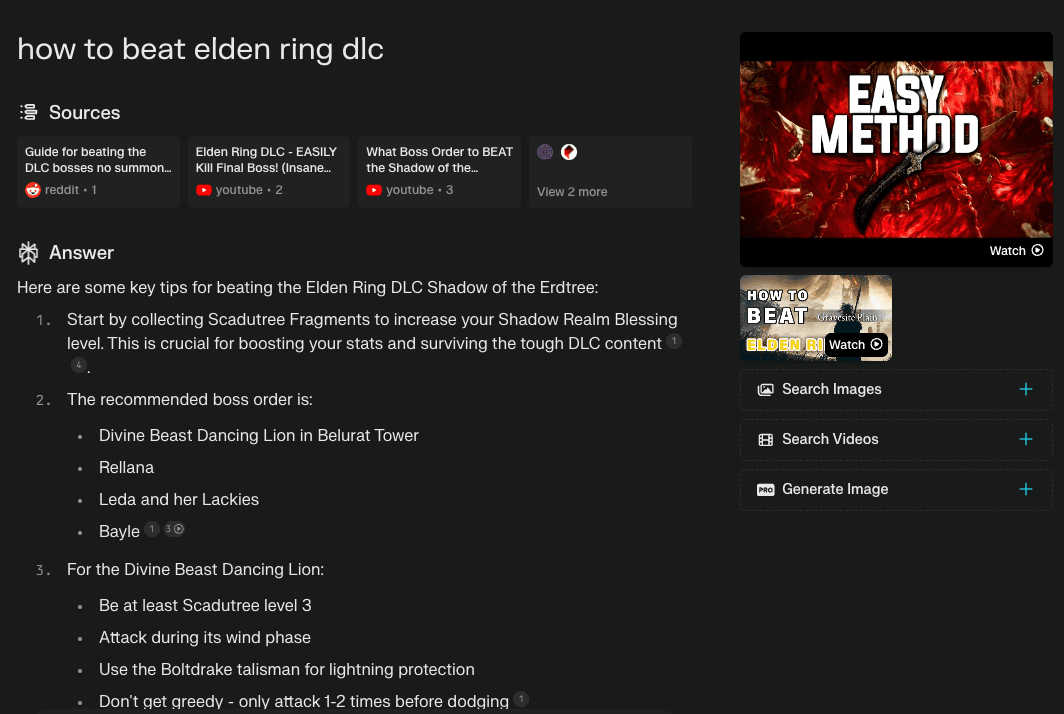Open the Guide for beating DLC bosses source card
Image resolution: width=1064 pixels, height=714 pixels.
click(98, 172)
